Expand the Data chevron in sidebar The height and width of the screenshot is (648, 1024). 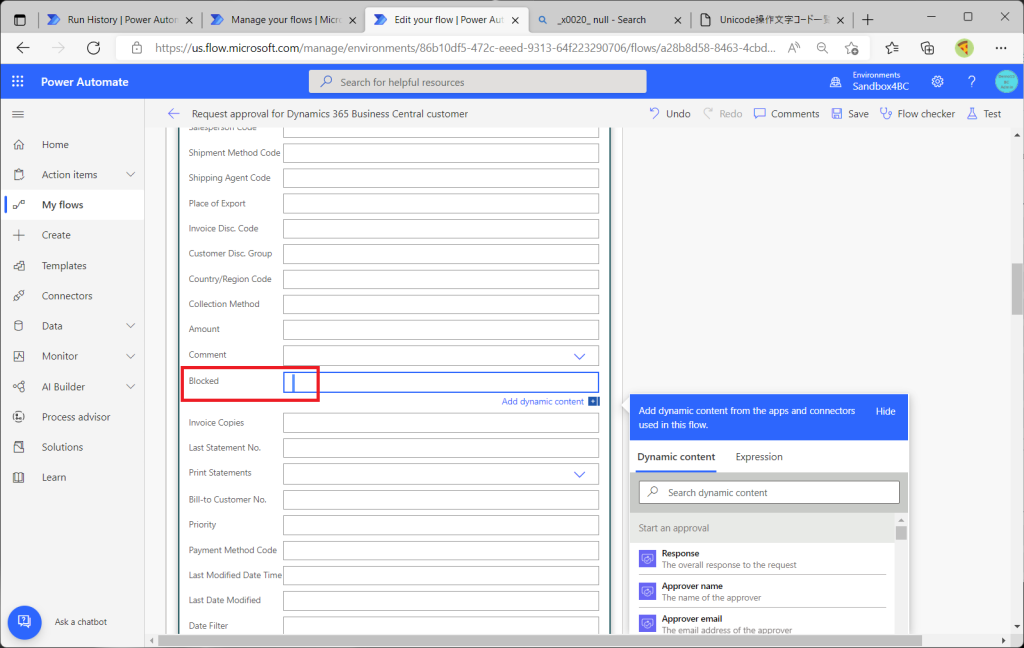(131, 325)
